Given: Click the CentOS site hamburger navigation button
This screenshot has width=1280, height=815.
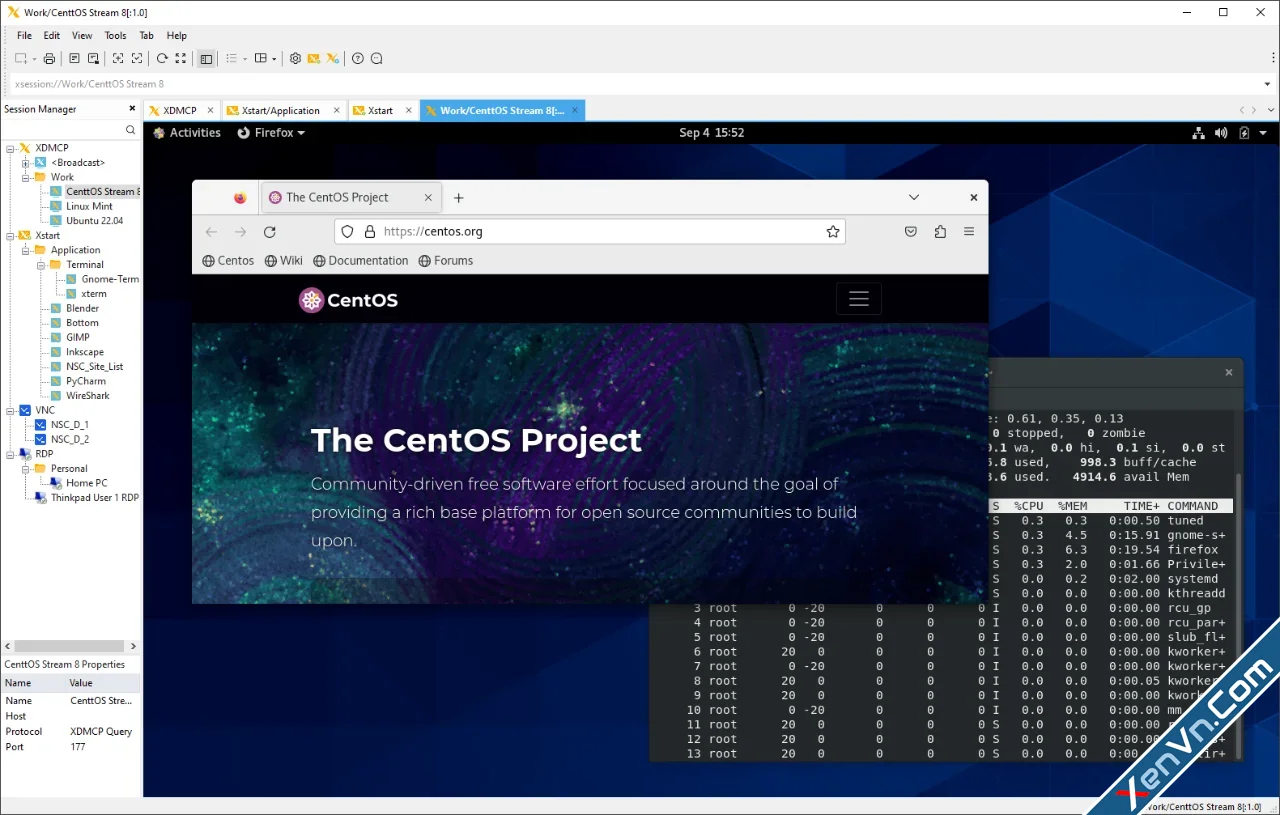Looking at the screenshot, I should 859,299.
